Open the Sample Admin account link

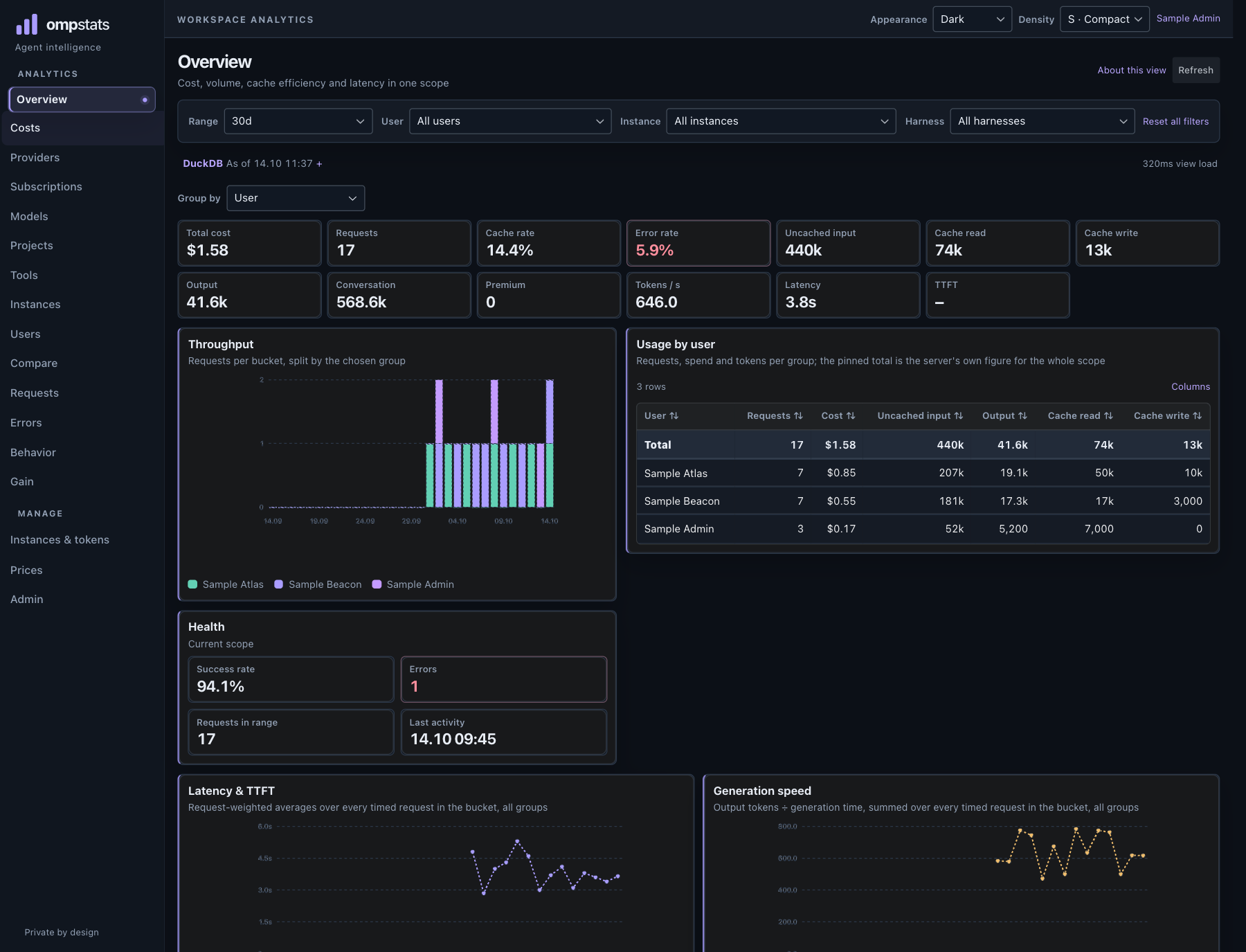[1188, 19]
